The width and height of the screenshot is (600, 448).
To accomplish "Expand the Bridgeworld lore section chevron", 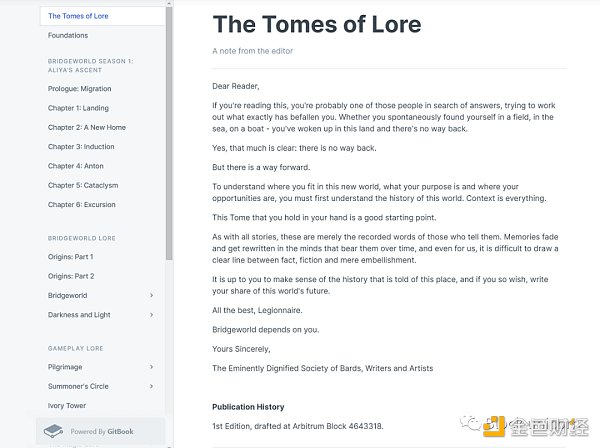I will tap(152, 296).
